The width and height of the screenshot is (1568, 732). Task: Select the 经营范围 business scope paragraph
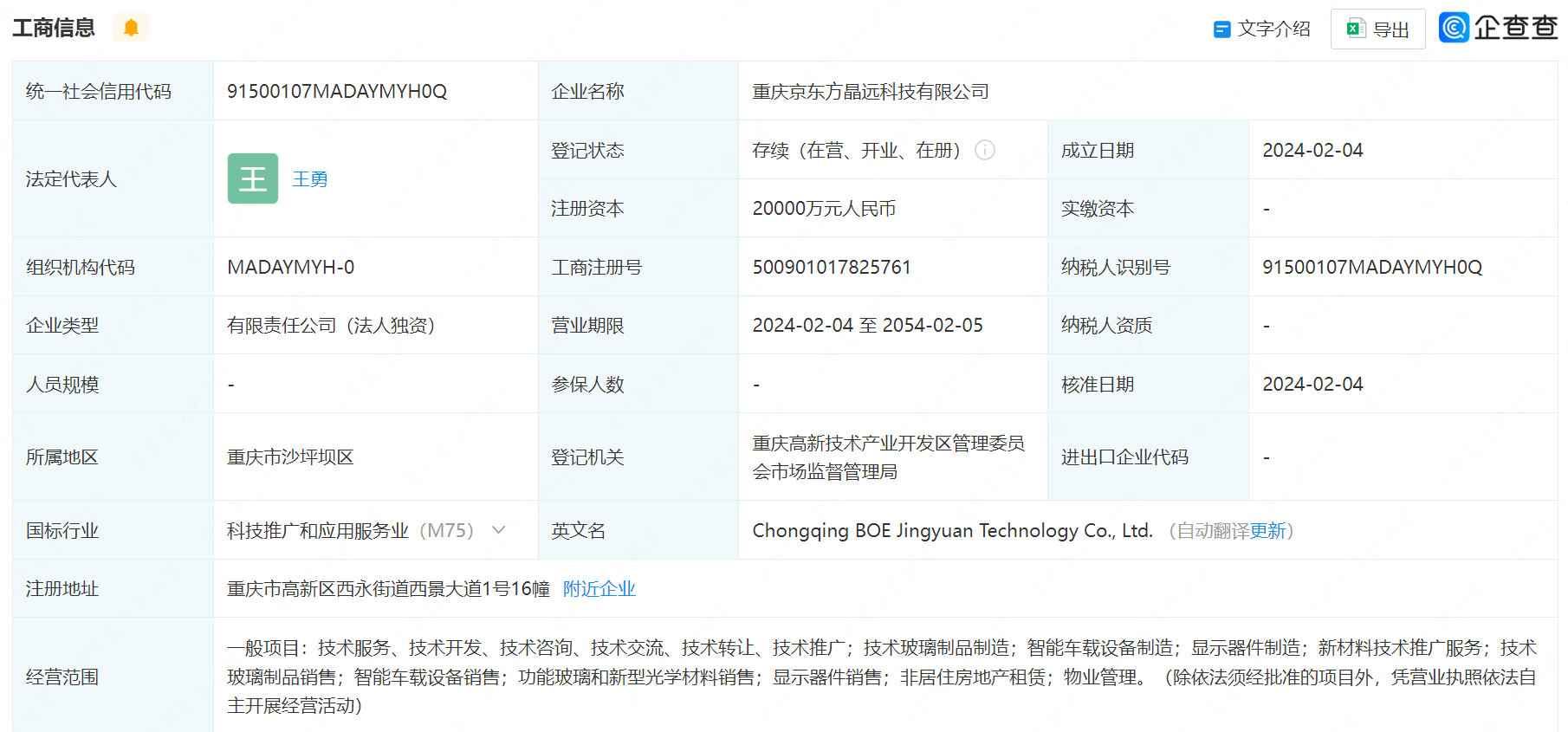click(882, 677)
